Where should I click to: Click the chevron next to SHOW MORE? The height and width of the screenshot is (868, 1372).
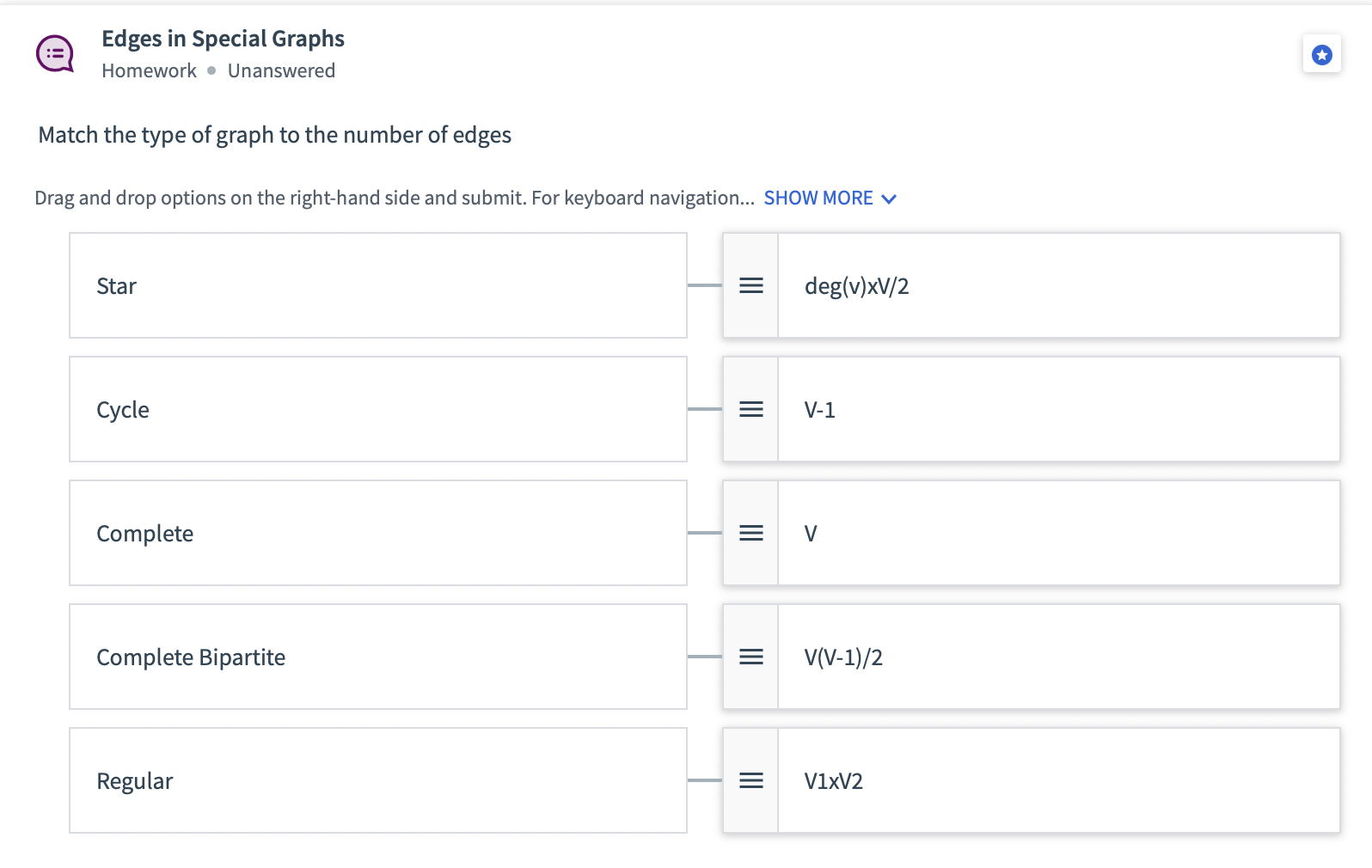tap(890, 199)
